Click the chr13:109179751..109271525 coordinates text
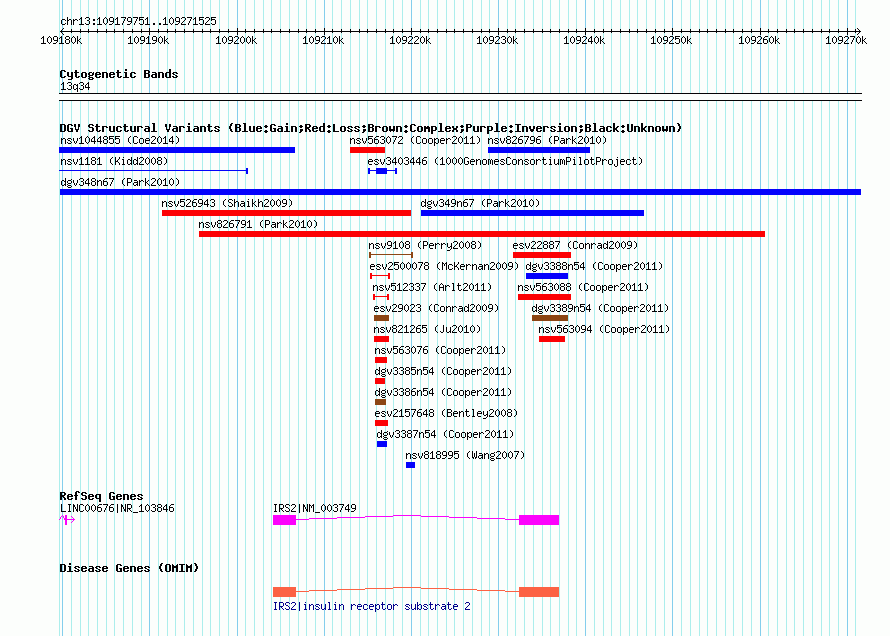The width and height of the screenshot is (890, 636). tap(138, 22)
